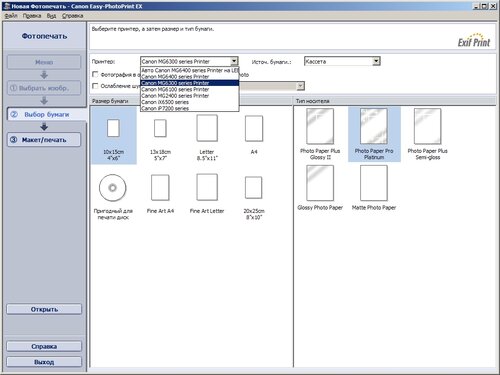The image size is (500, 375).
Task: Open the Источ. бумаги Кассета dropdown
Action: pos(376,61)
